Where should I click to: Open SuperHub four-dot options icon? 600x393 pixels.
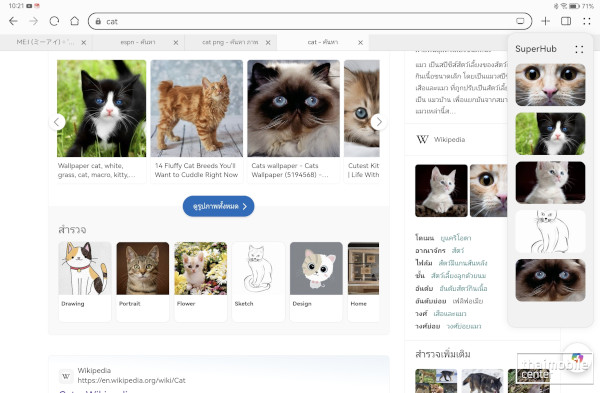pyautogui.click(x=579, y=49)
